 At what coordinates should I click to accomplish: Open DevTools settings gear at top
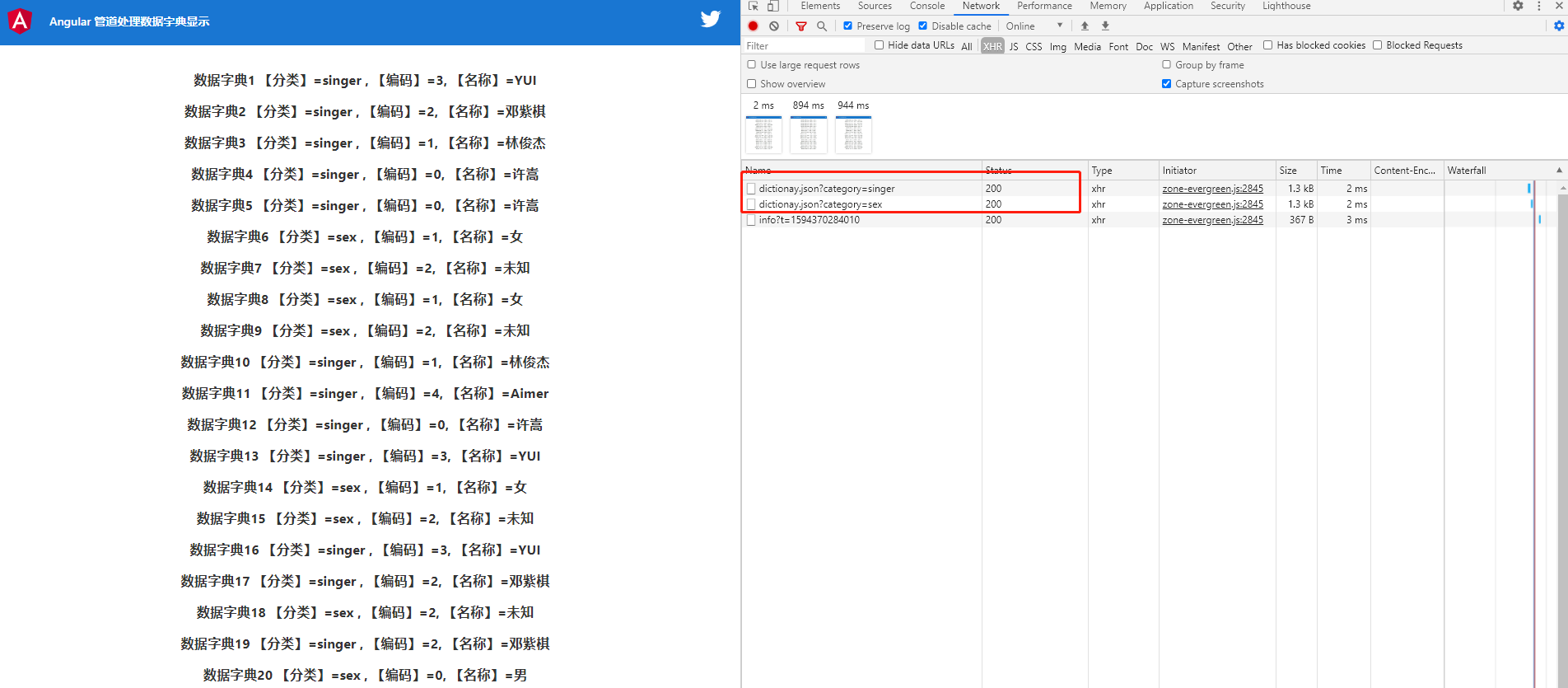pos(1518,6)
